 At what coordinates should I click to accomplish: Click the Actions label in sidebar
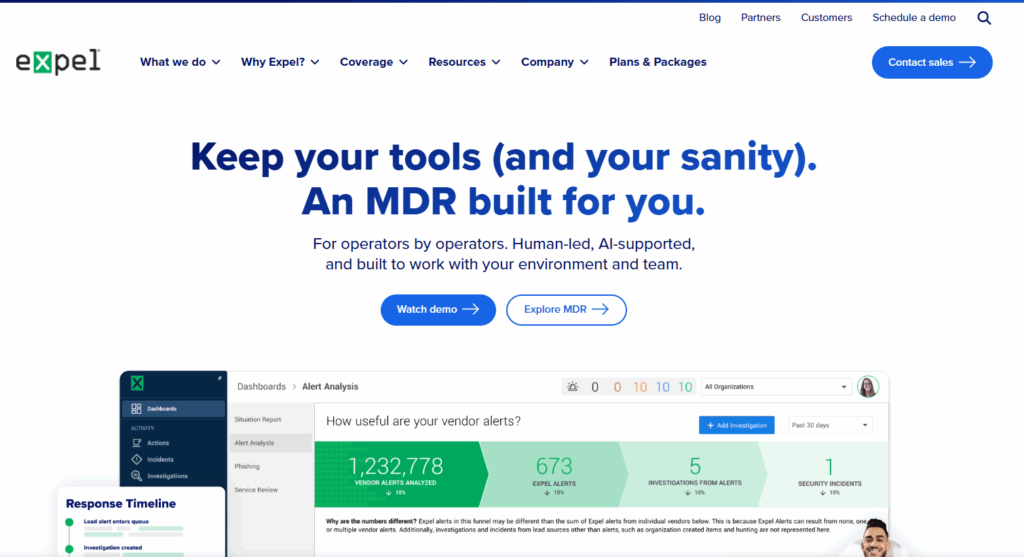coord(158,443)
